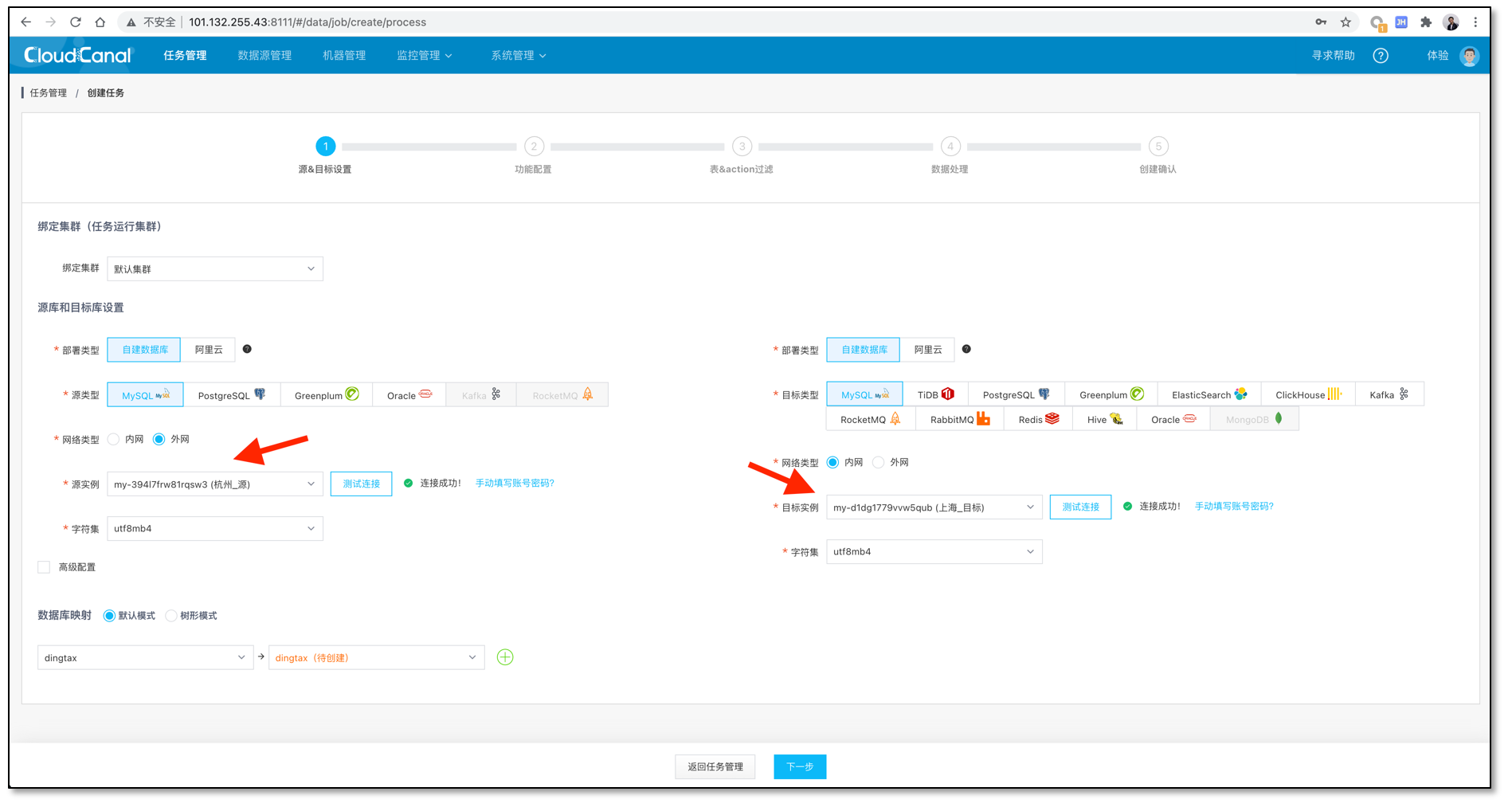
Task: Select ElasticSearch target type
Action: 1208,394
